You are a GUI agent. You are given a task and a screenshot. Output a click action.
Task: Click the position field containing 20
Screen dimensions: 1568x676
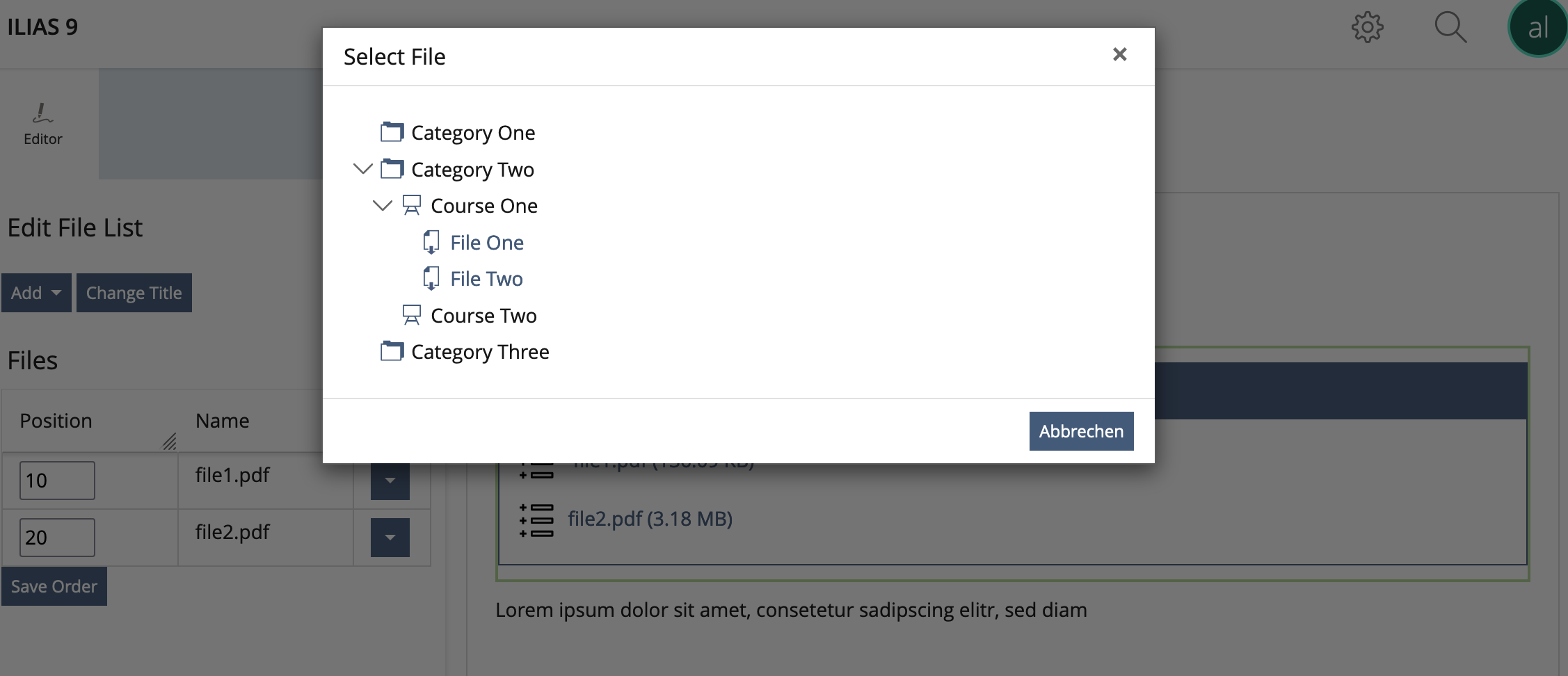57,538
